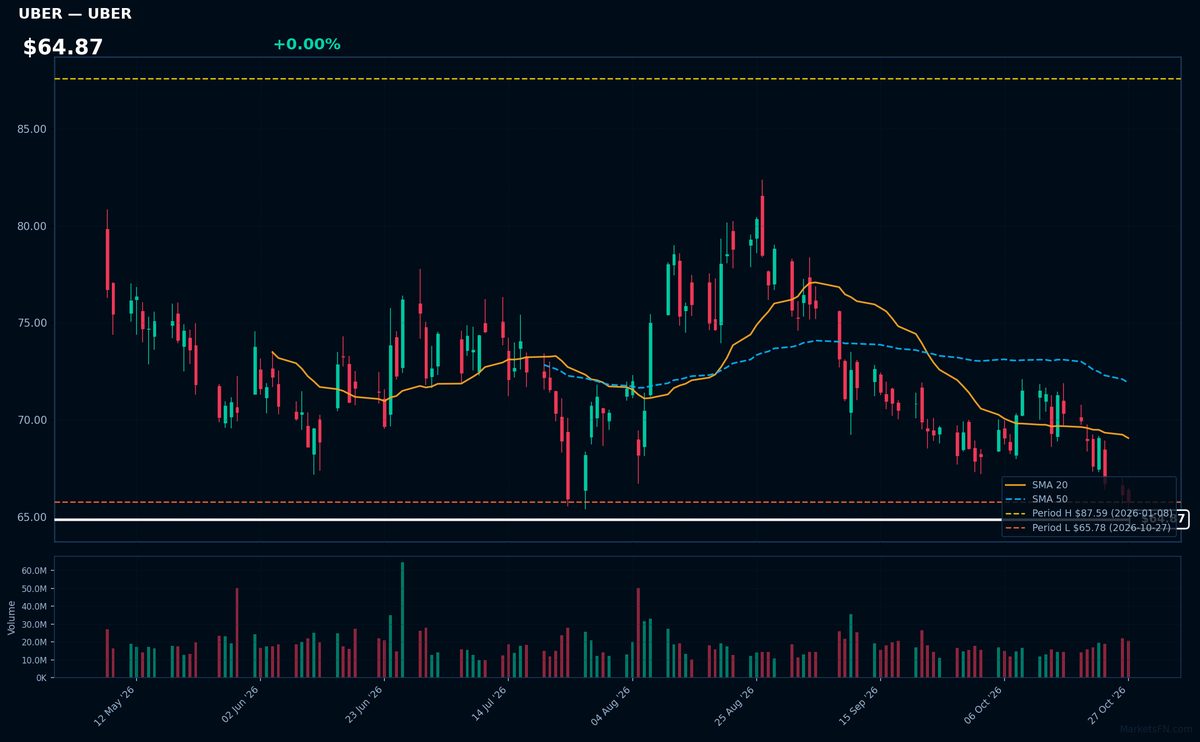Click the 06 Oct '26 date label

983,706
